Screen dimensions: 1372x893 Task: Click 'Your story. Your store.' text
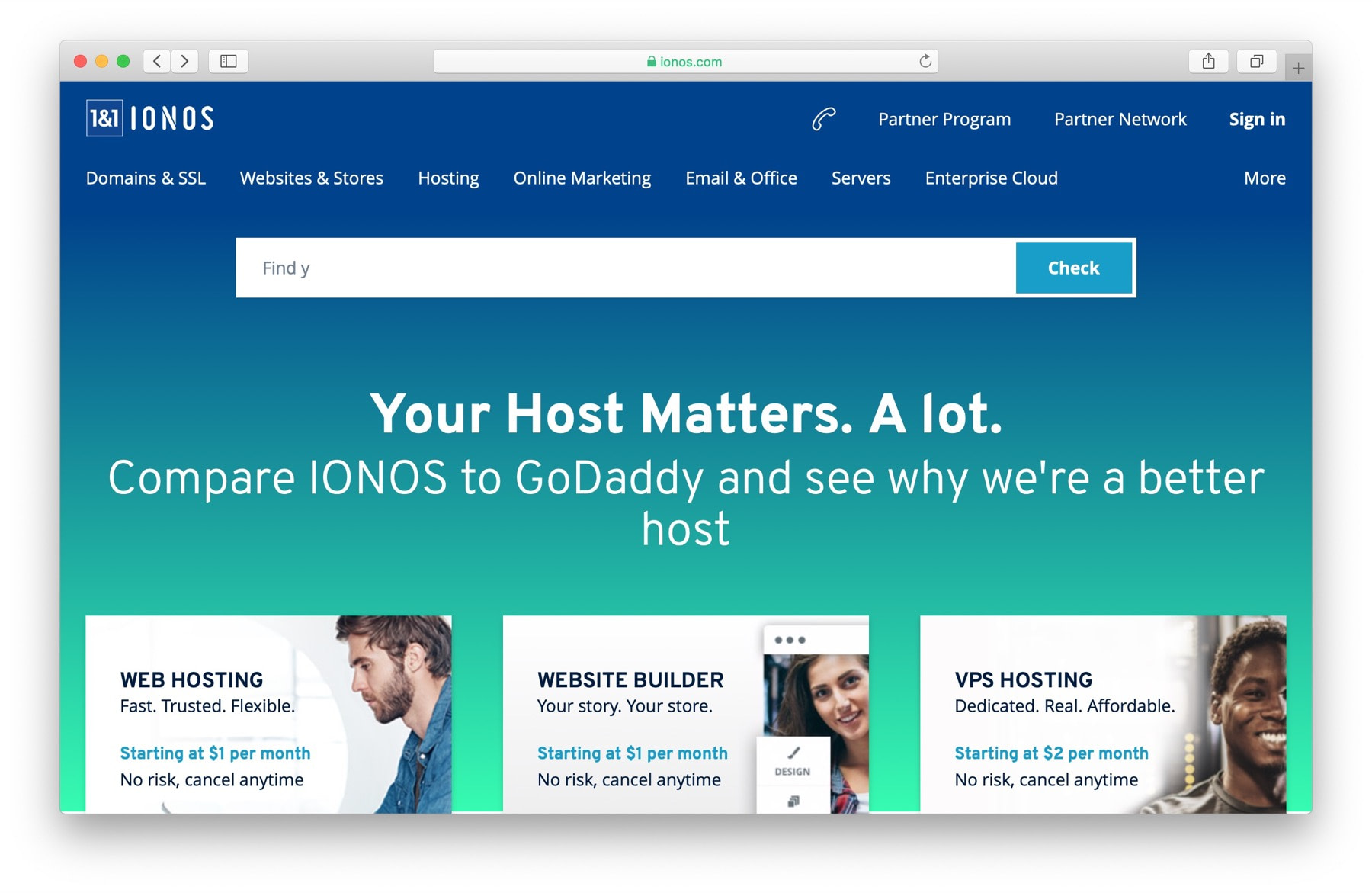(624, 705)
